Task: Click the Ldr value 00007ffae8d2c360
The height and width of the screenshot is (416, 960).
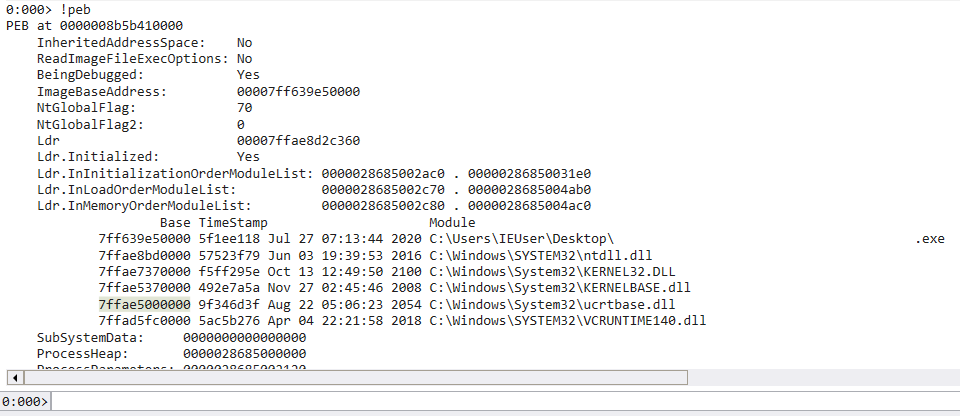Action: [298, 141]
